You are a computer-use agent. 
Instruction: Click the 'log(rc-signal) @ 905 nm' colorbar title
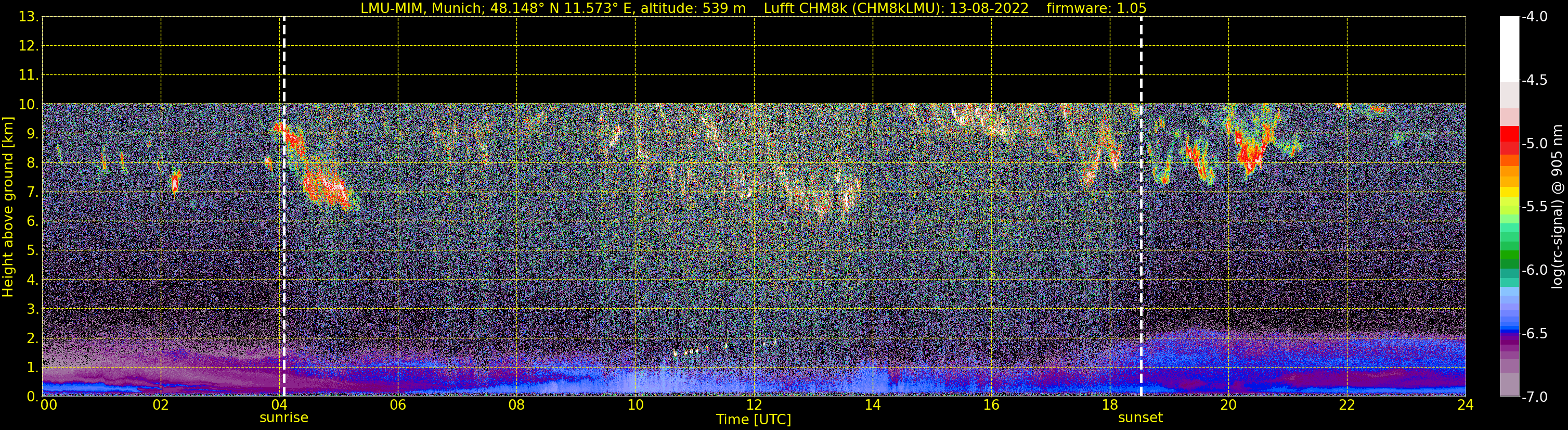click(1557, 207)
